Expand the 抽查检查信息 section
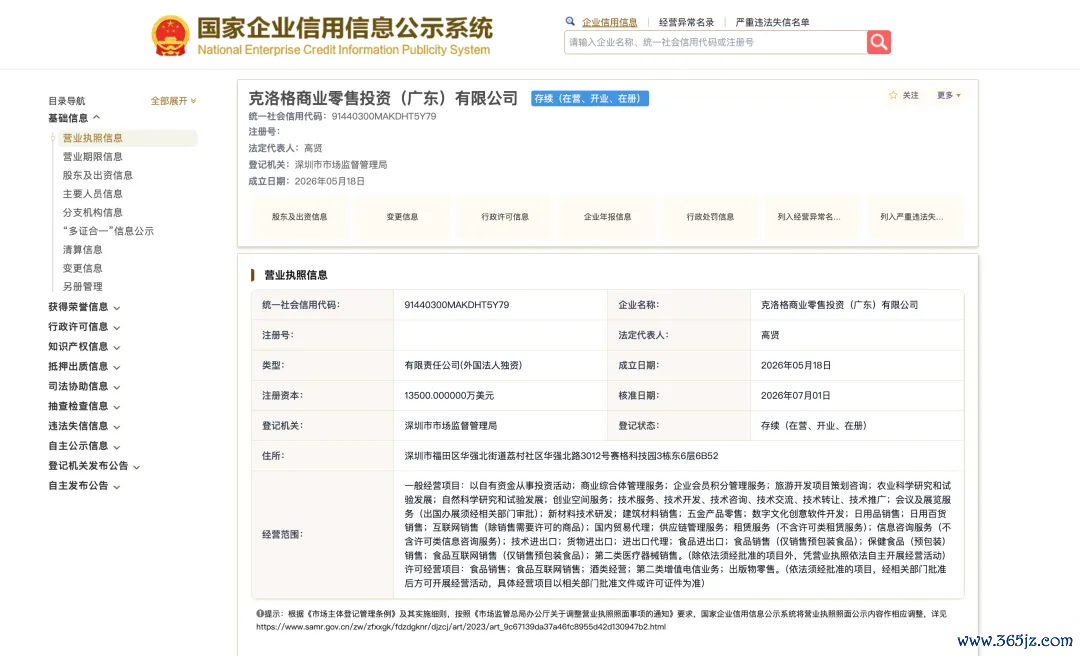 pos(84,407)
